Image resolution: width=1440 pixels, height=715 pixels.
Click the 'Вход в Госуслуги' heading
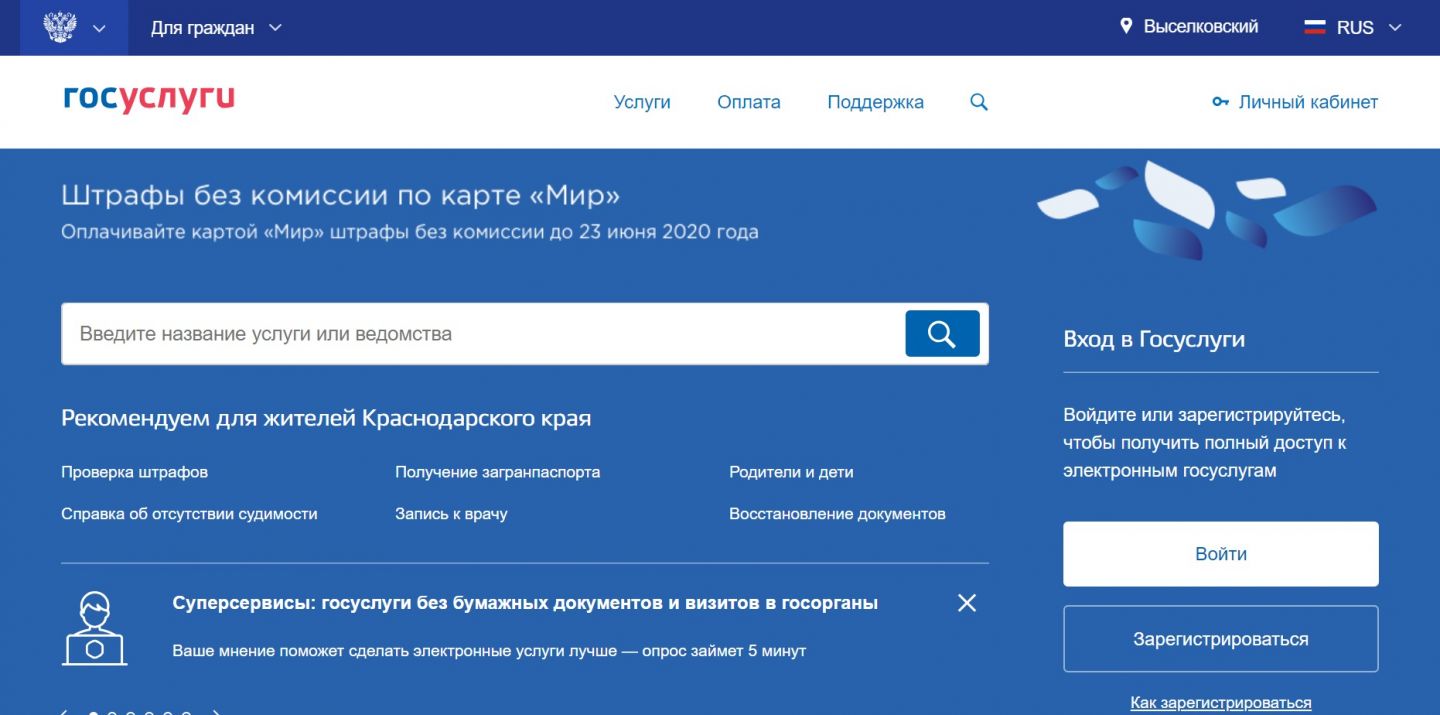pos(1154,339)
